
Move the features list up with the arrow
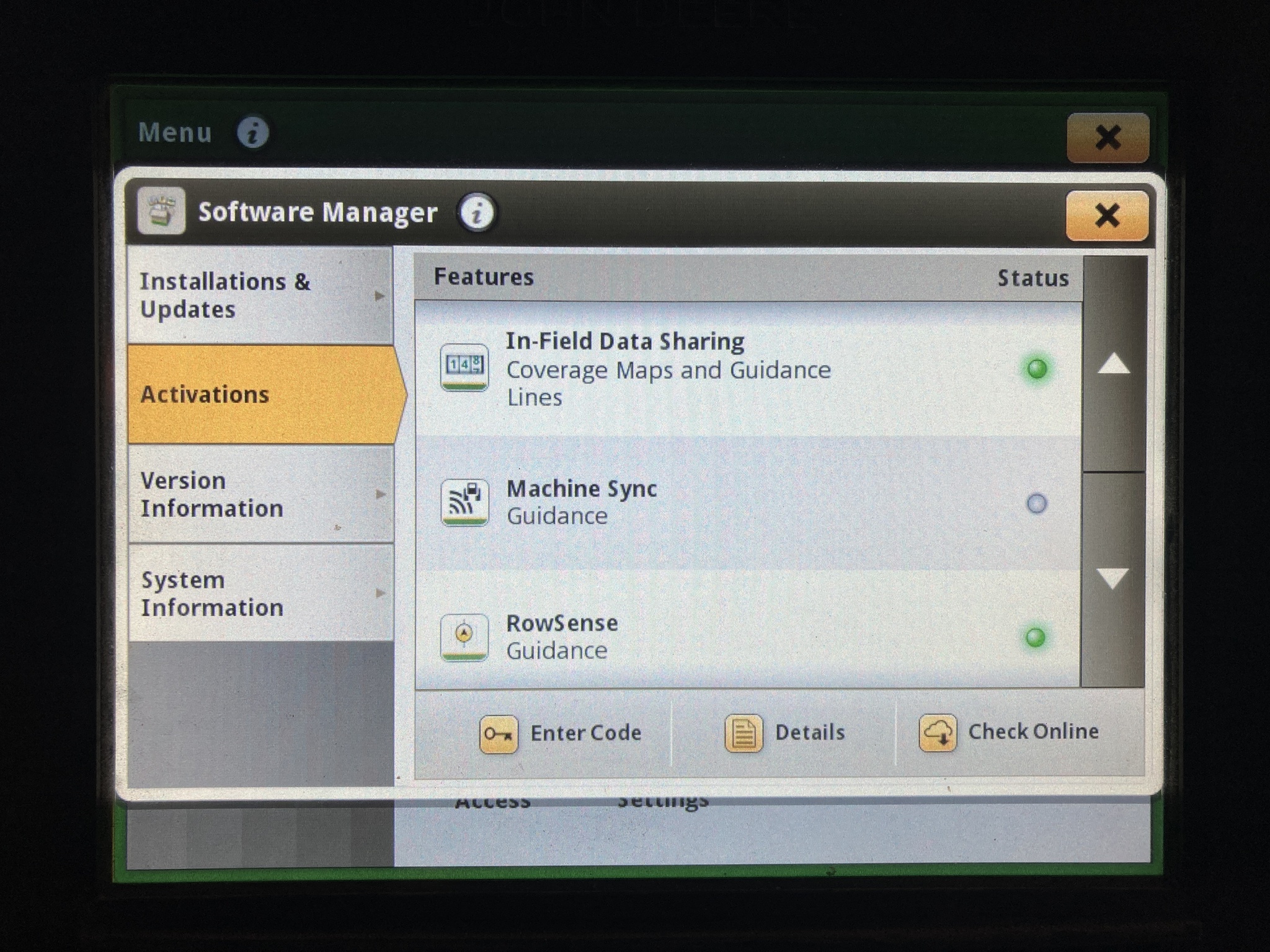click(x=1114, y=364)
